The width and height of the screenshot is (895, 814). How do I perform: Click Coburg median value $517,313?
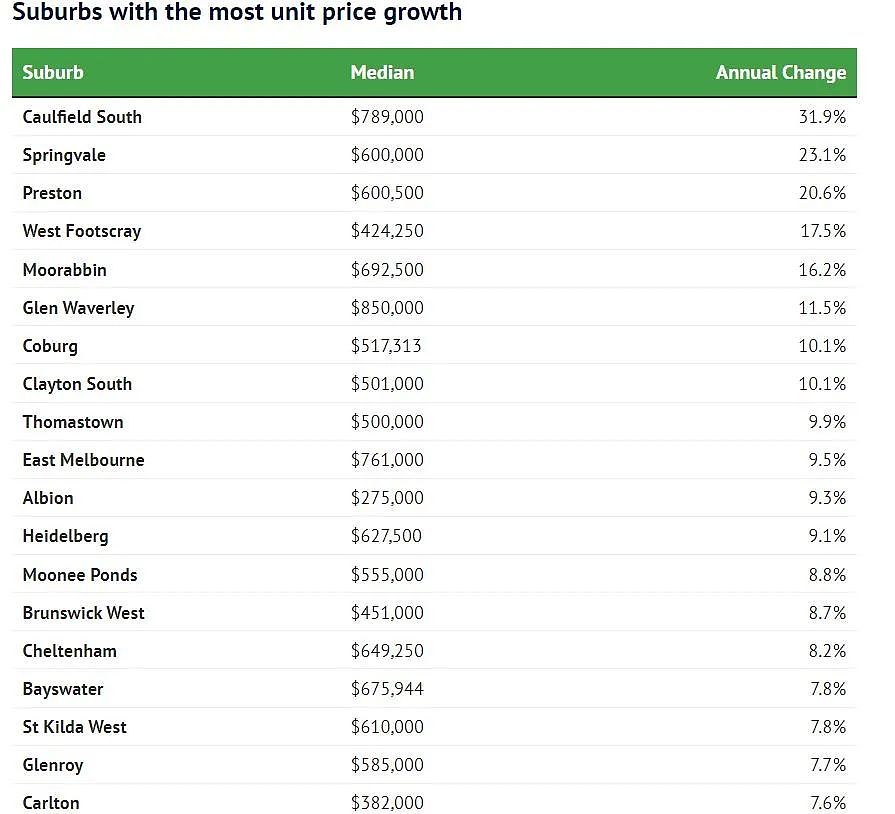(x=386, y=346)
